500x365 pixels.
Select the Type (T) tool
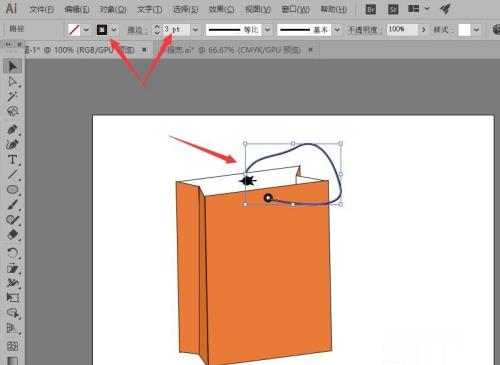coord(13,160)
